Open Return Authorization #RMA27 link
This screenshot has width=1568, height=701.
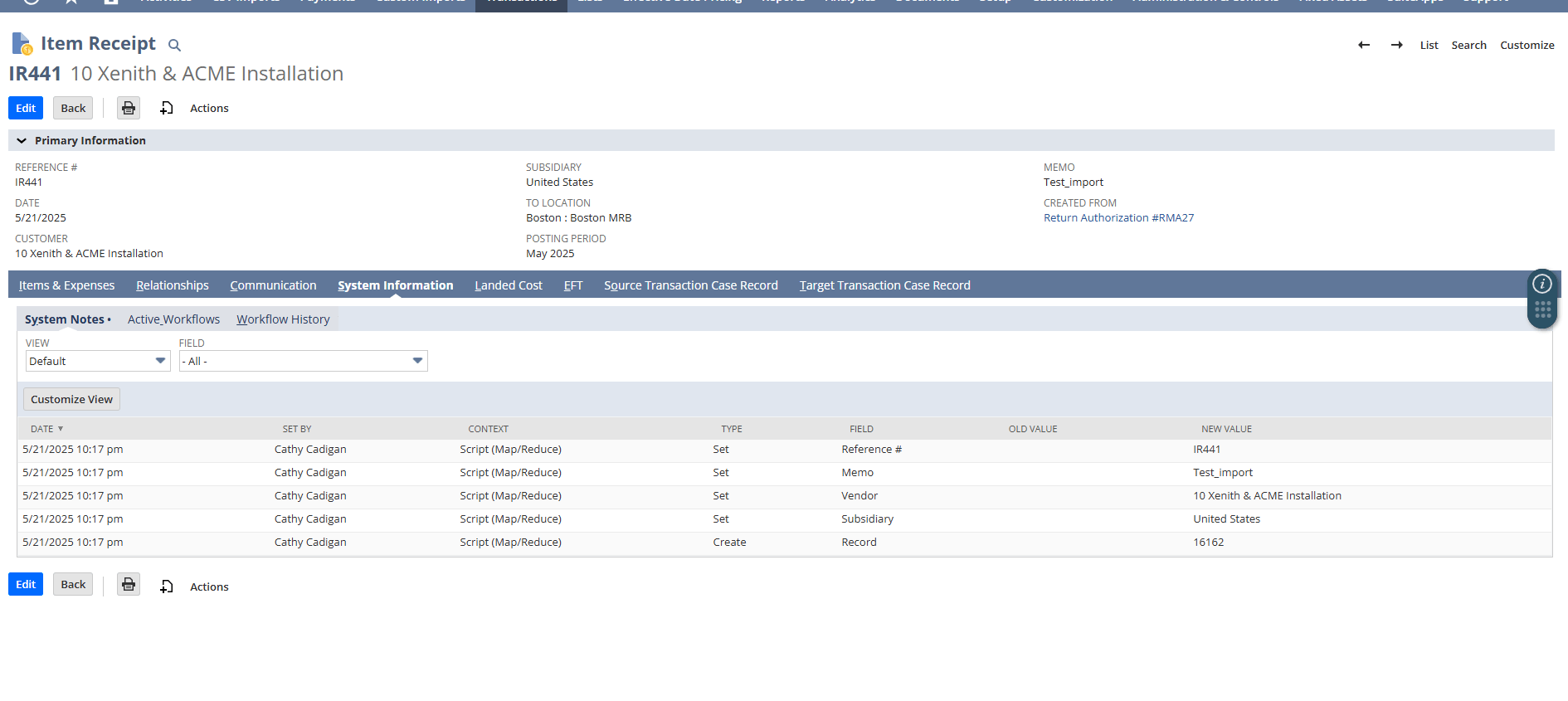[1118, 218]
